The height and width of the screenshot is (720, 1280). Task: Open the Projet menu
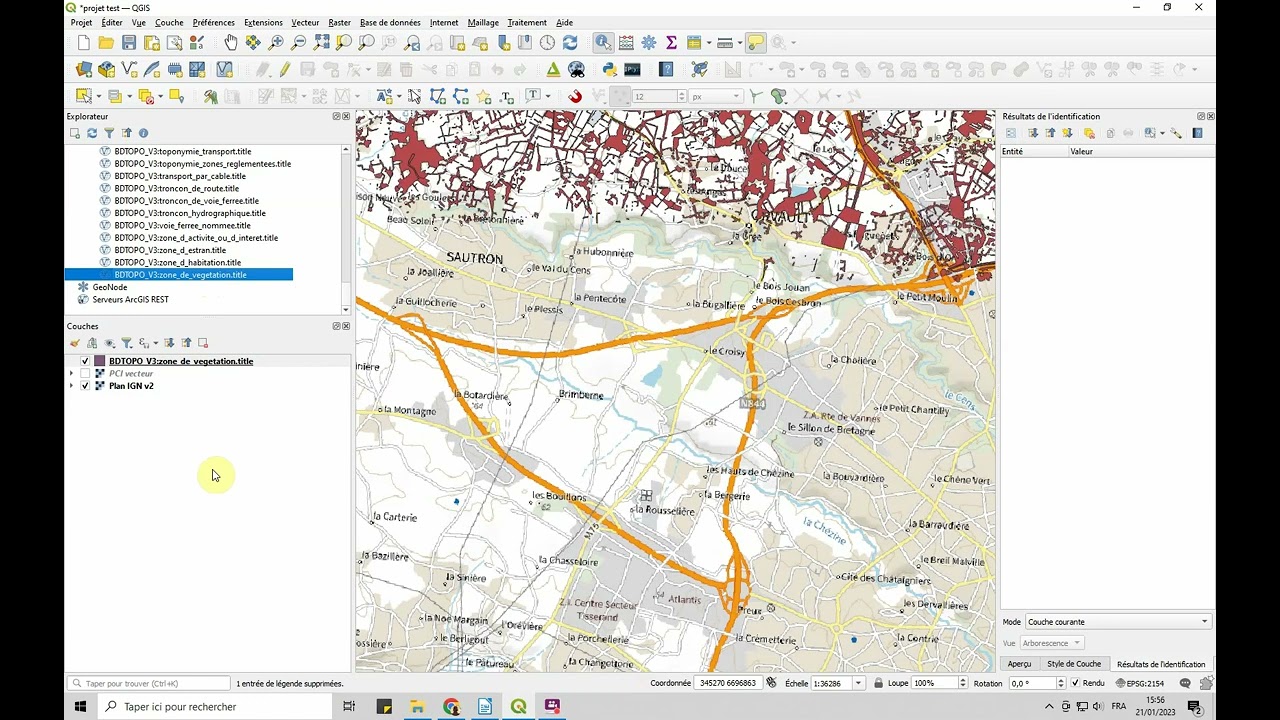point(81,22)
